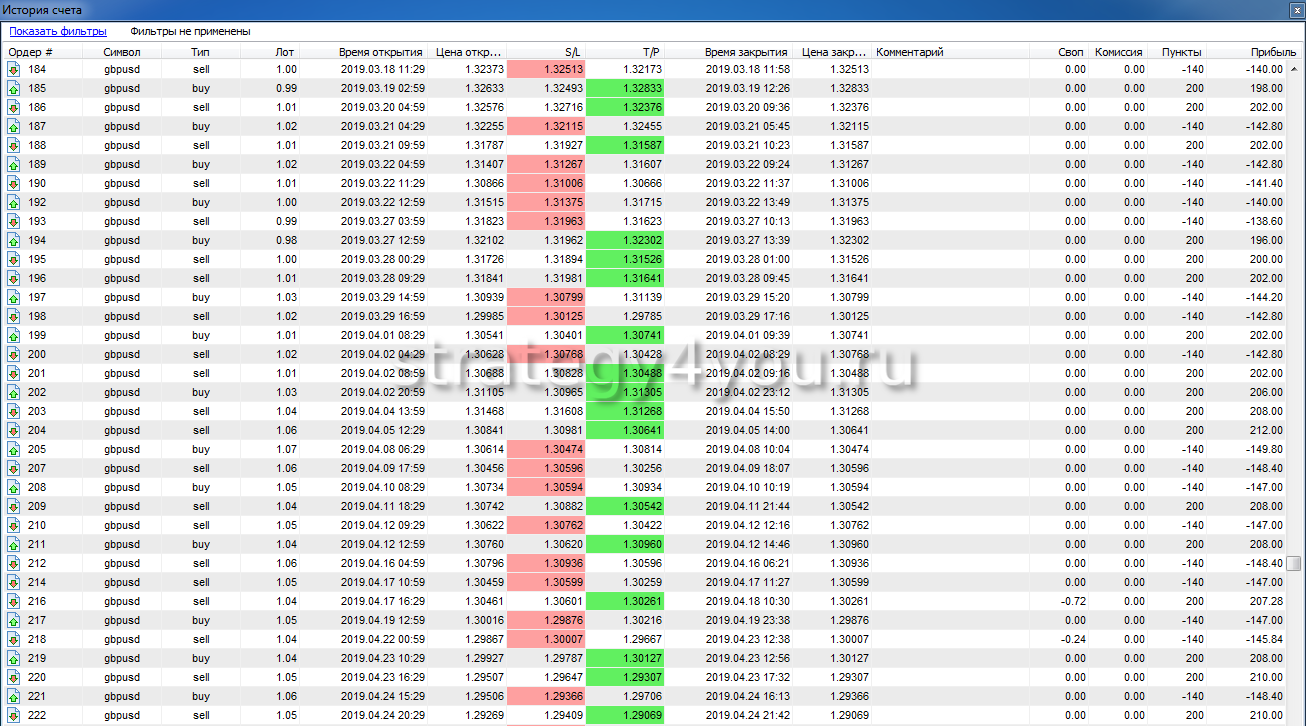
Task: Click the Символ column header
Action: (x=122, y=52)
